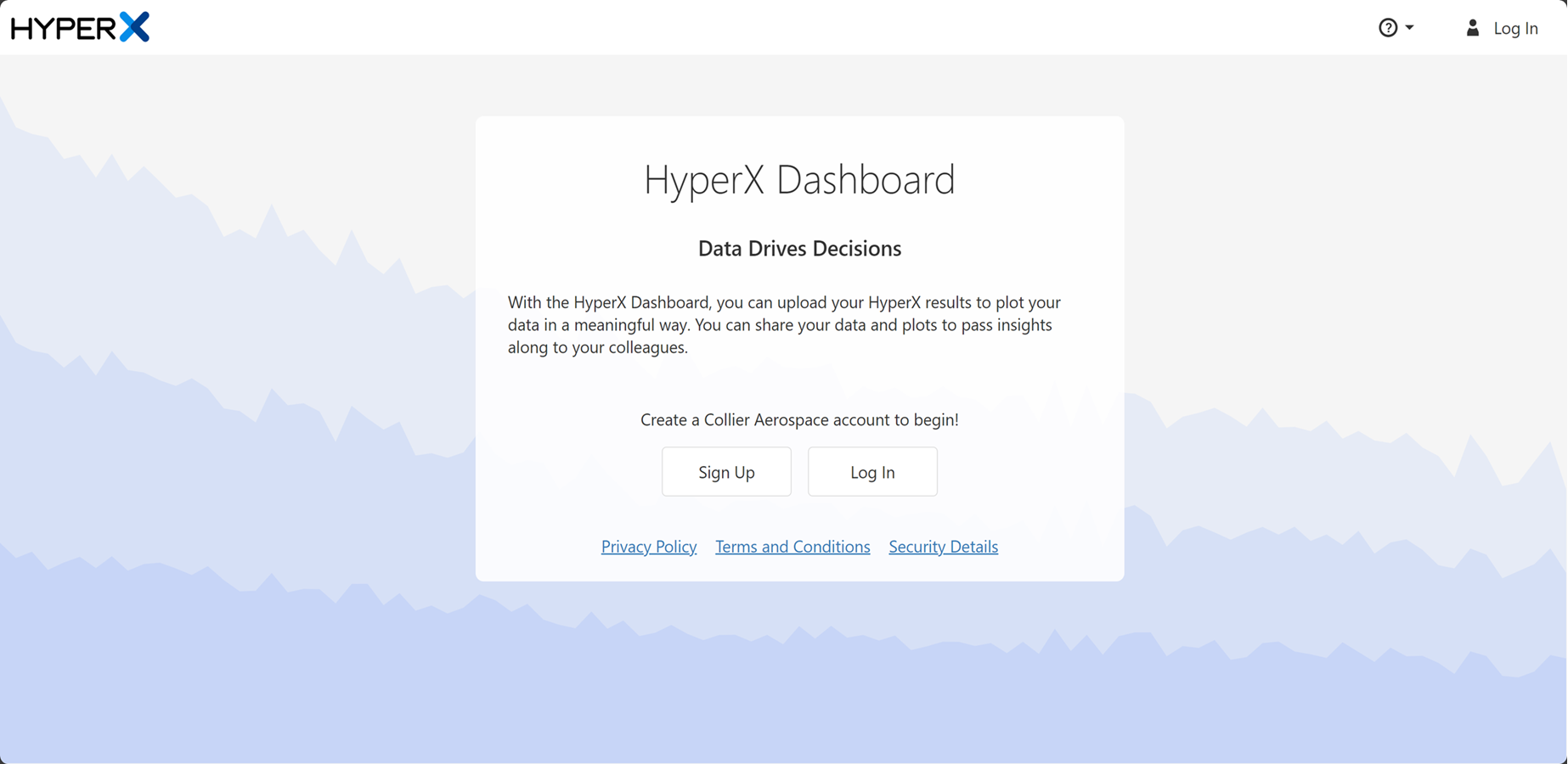Screen dimensions: 1568x764
Task: Select Log In in the top navigation bar
Action: tap(1515, 28)
